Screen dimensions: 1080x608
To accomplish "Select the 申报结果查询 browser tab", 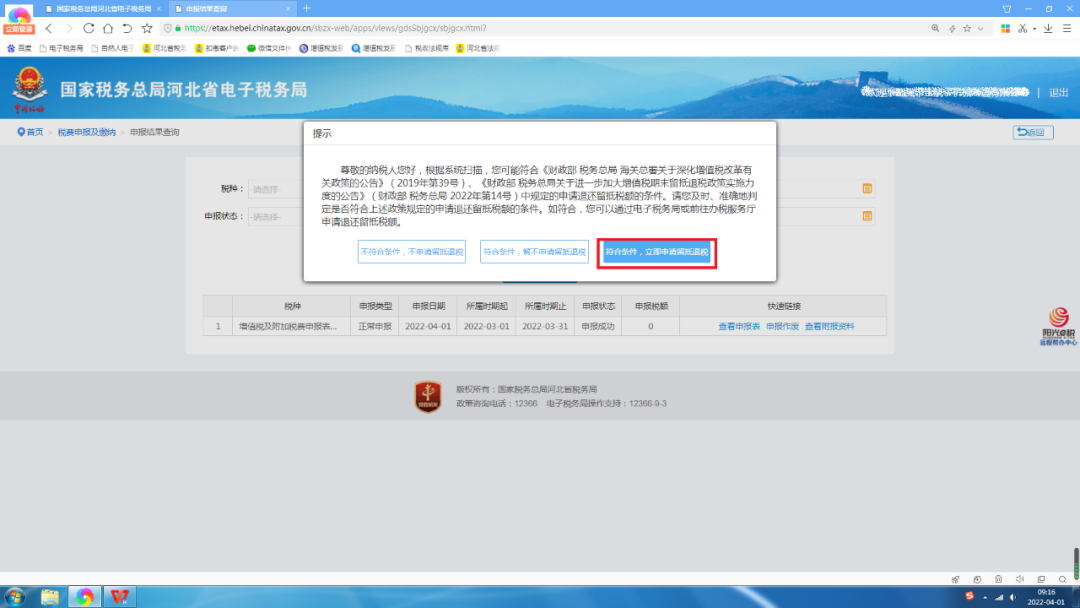I will coord(231,9).
